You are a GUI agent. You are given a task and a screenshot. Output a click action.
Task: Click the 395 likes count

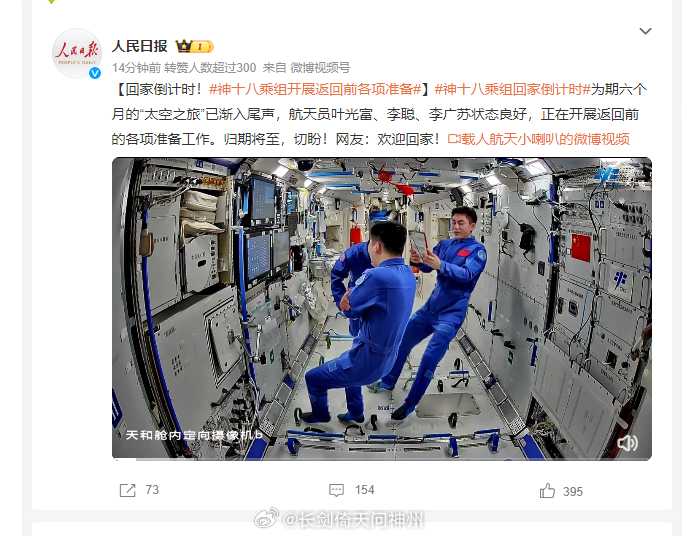[573, 492]
